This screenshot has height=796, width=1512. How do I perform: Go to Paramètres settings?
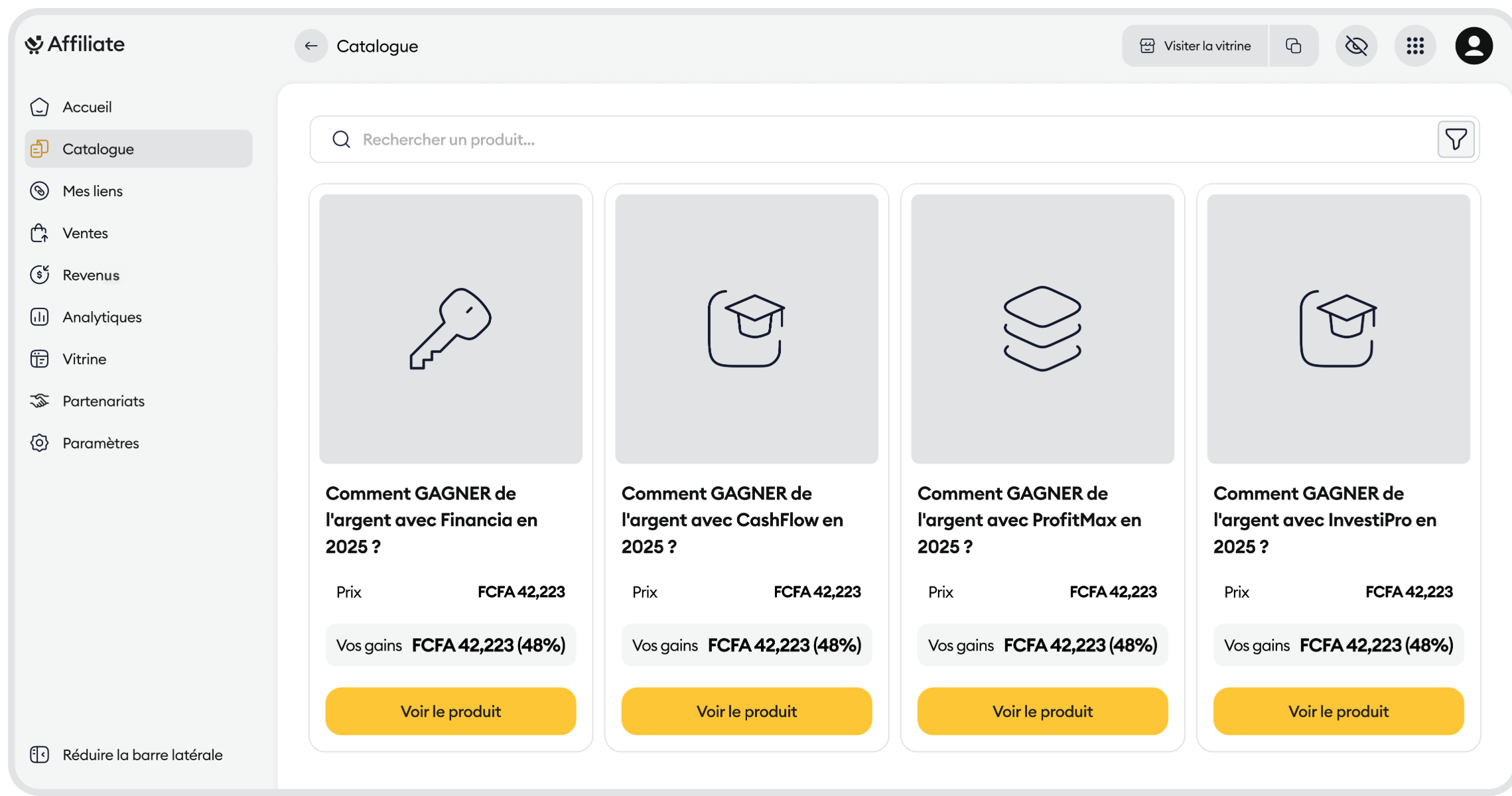(x=100, y=443)
